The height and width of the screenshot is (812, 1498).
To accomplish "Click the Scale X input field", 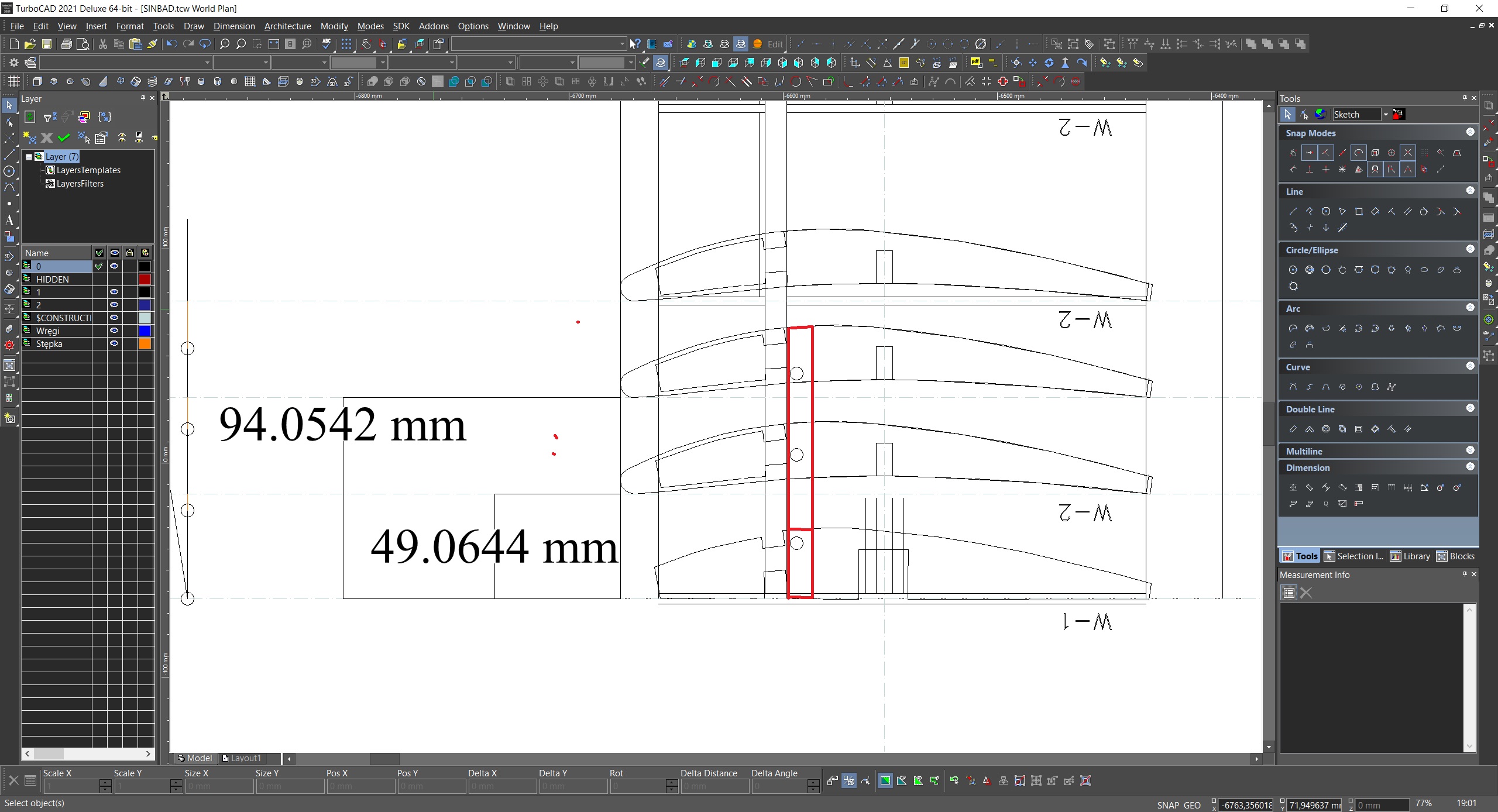I will click(x=71, y=786).
